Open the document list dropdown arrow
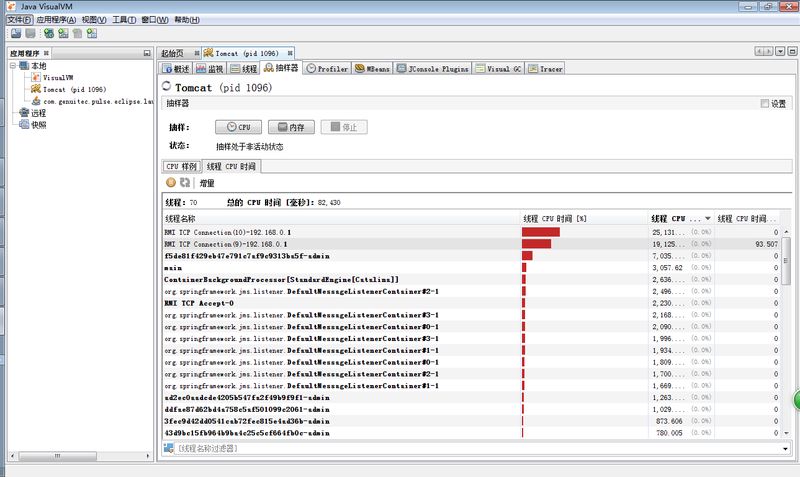 pos(780,52)
